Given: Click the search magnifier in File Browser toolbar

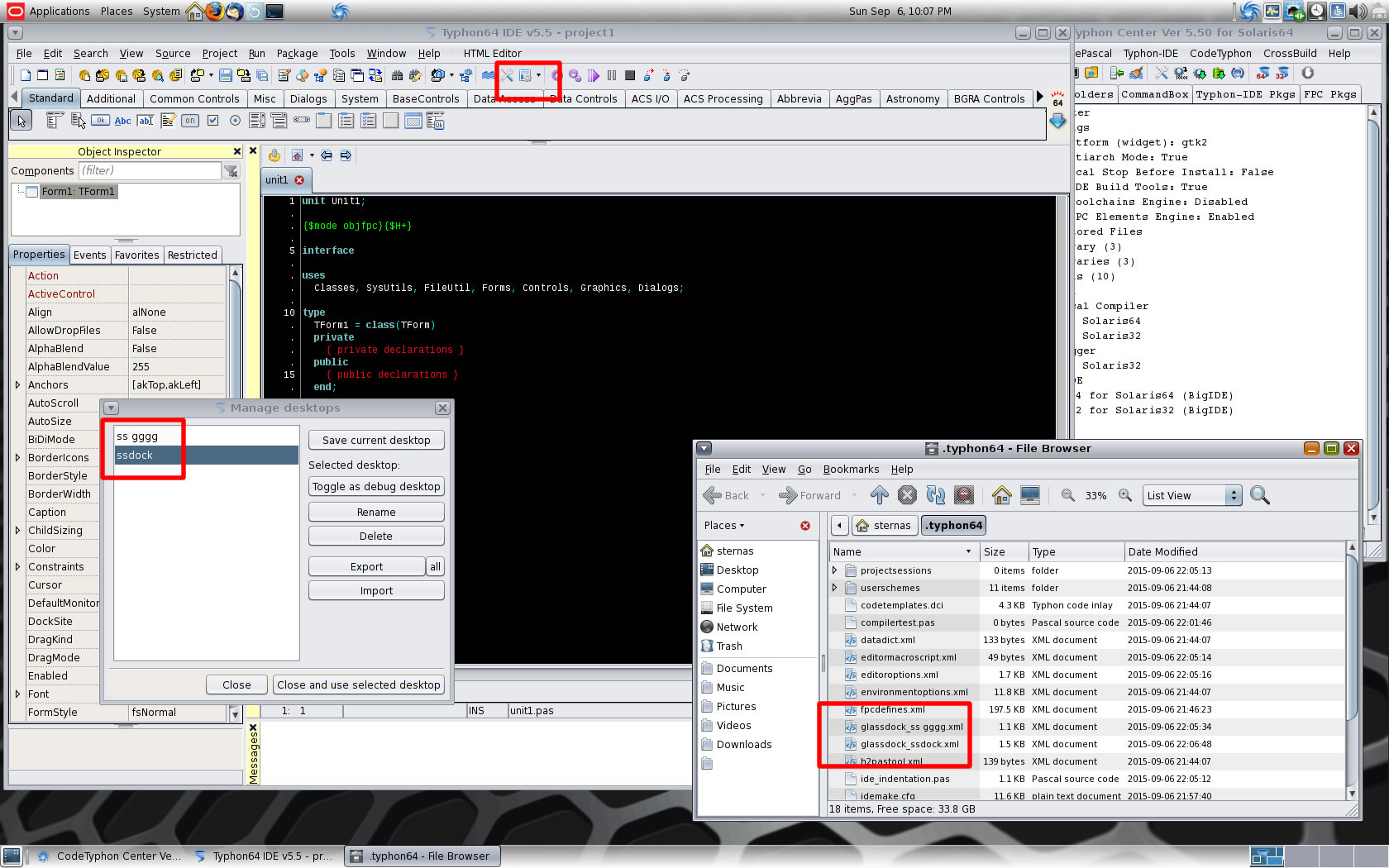Looking at the screenshot, I should tap(1260, 495).
